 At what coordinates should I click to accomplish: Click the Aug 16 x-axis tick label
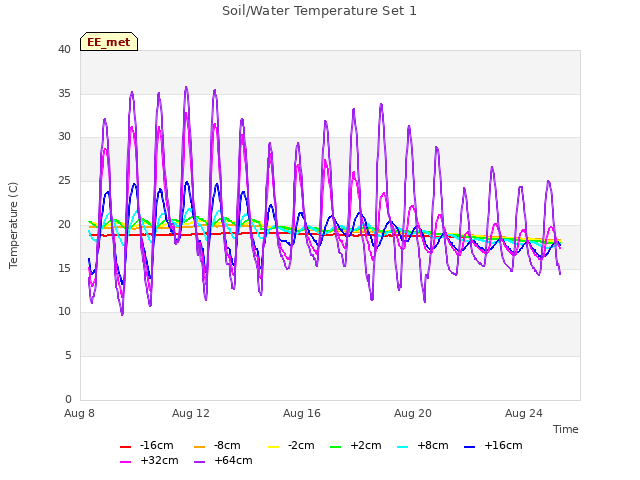tap(302, 413)
